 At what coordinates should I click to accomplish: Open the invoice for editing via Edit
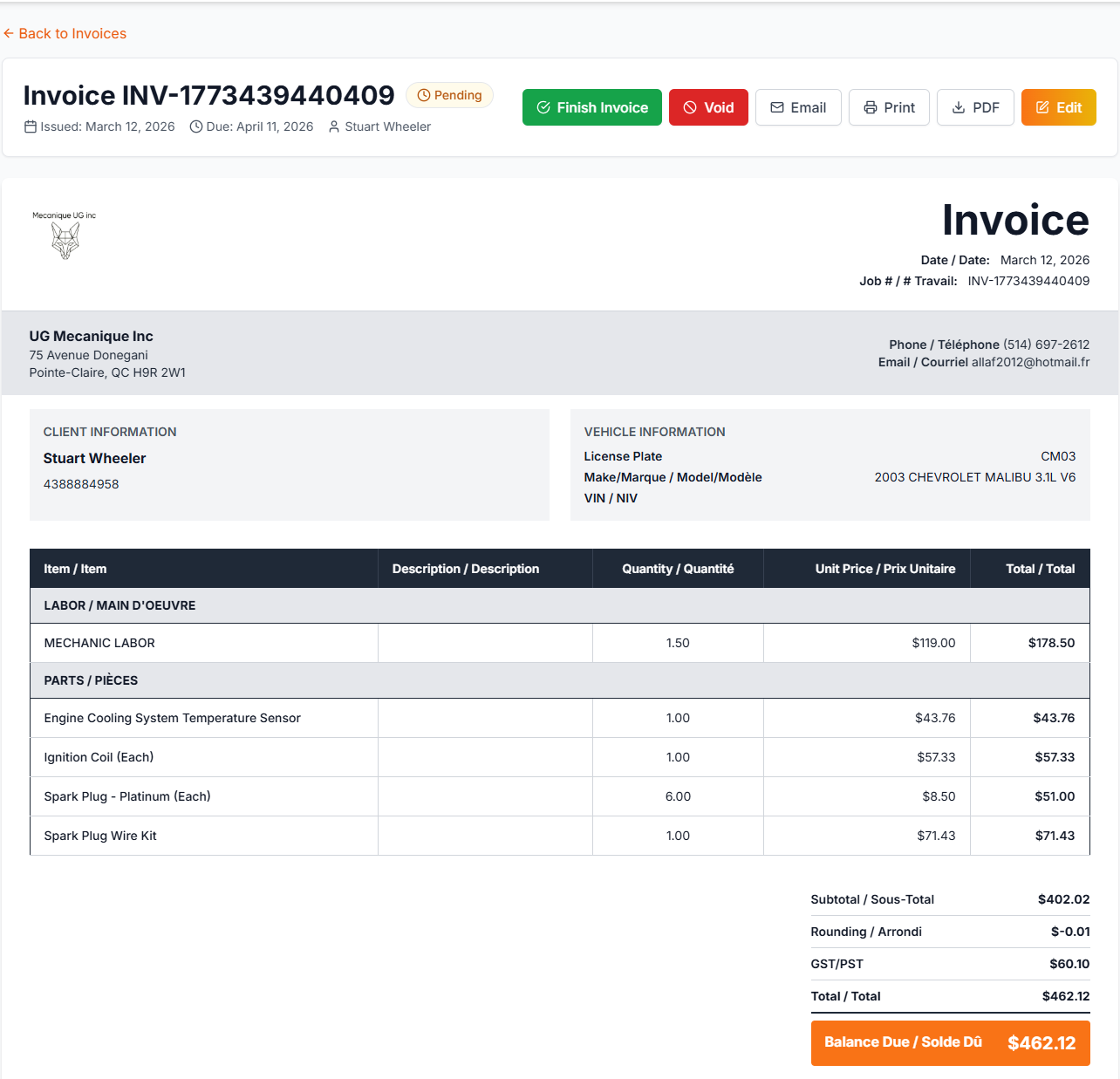click(1058, 107)
